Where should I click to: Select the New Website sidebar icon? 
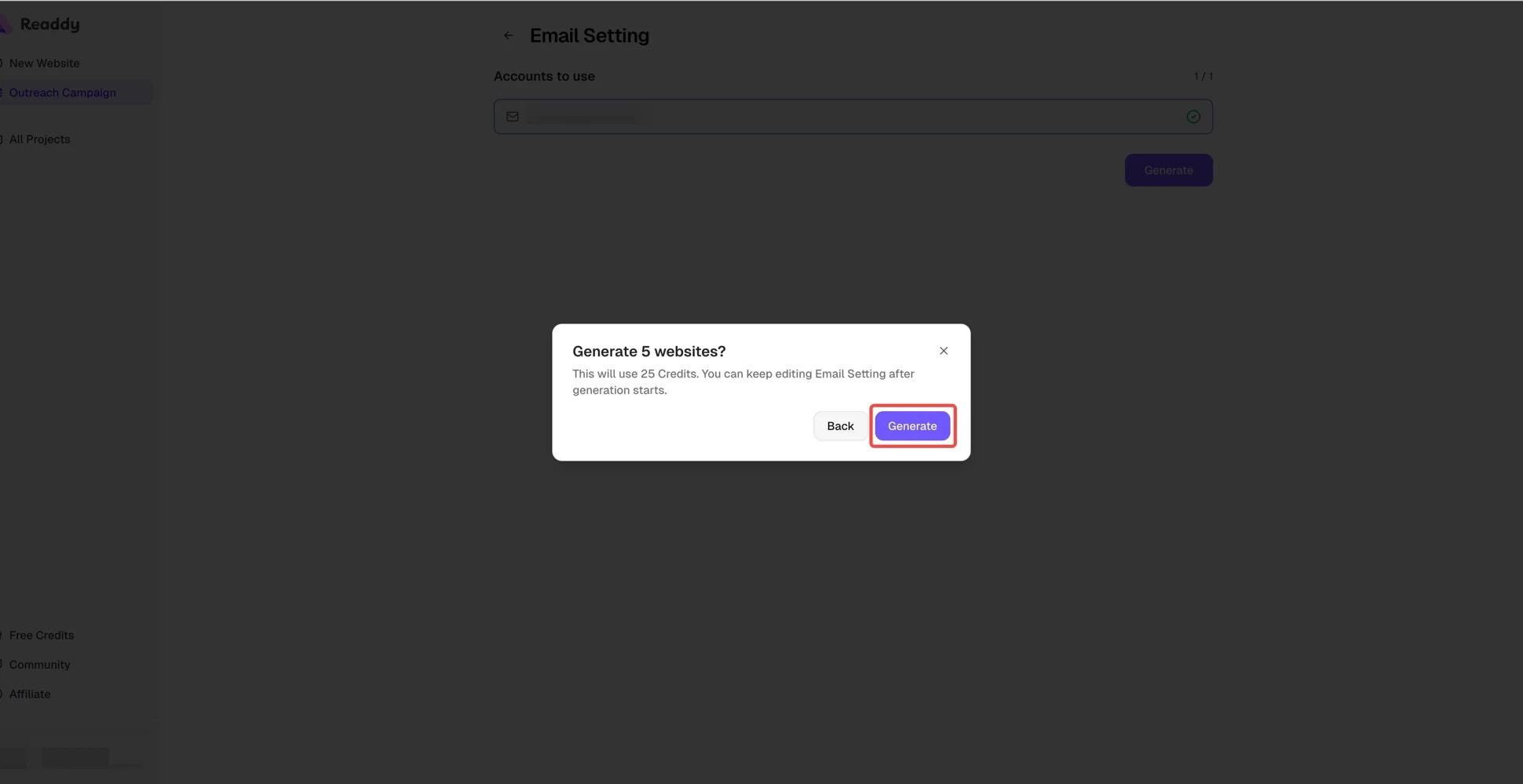coord(2,63)
